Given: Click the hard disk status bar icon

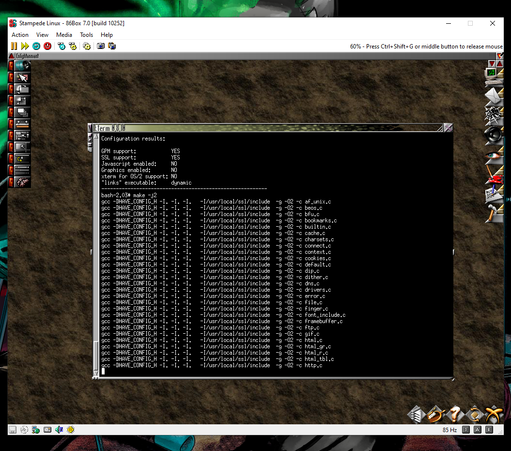Looking at the screenshot, I should pos(47,430).
